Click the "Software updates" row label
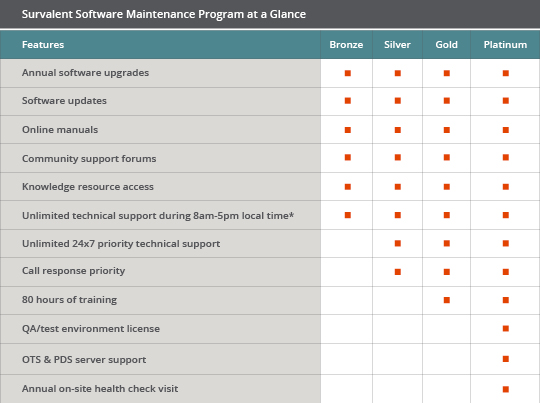This screenshot has width=540, height=403. tap(64, 101)
